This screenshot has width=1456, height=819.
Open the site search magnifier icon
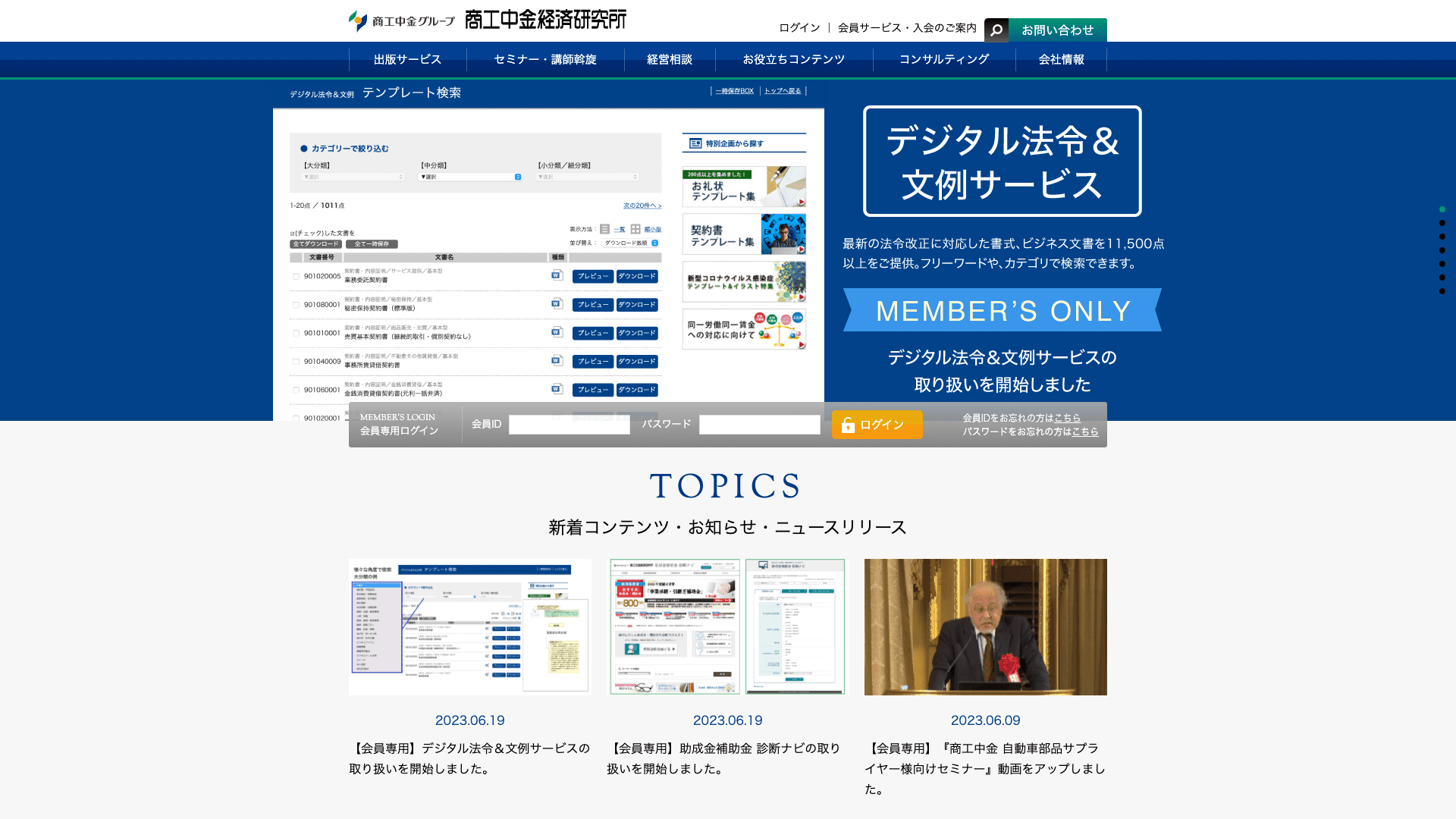996,30
